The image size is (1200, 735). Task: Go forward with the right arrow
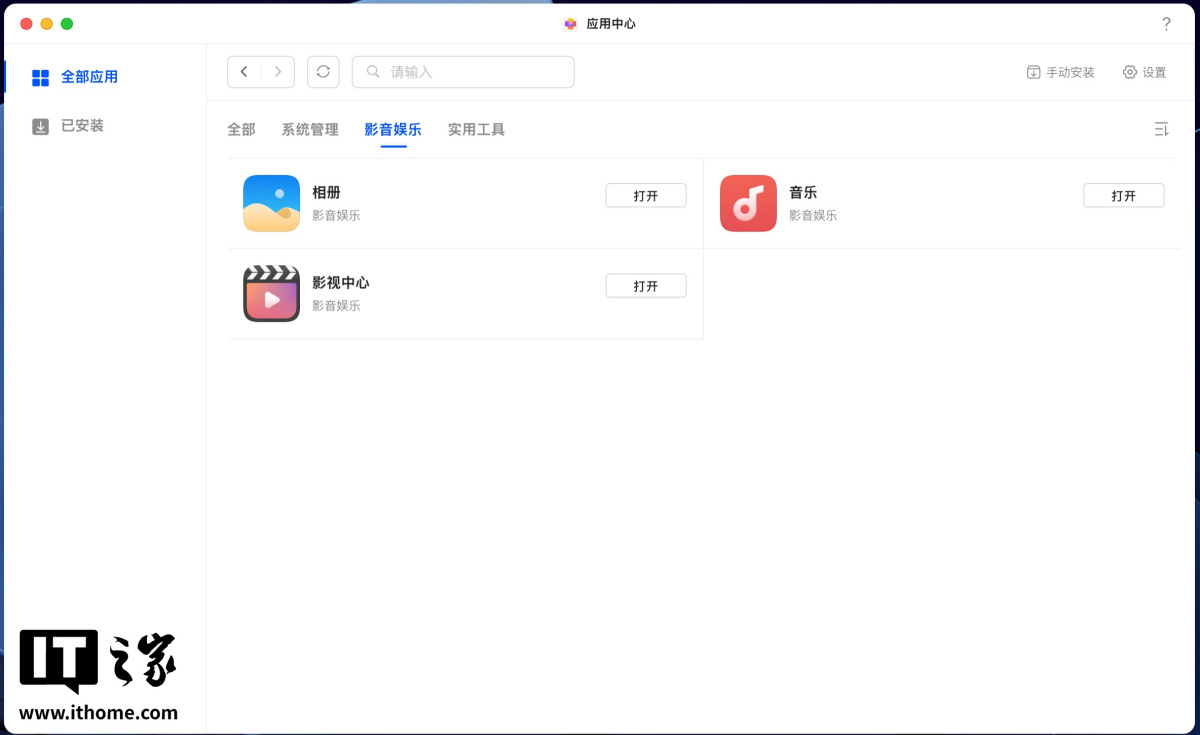(x=278, y=72)
